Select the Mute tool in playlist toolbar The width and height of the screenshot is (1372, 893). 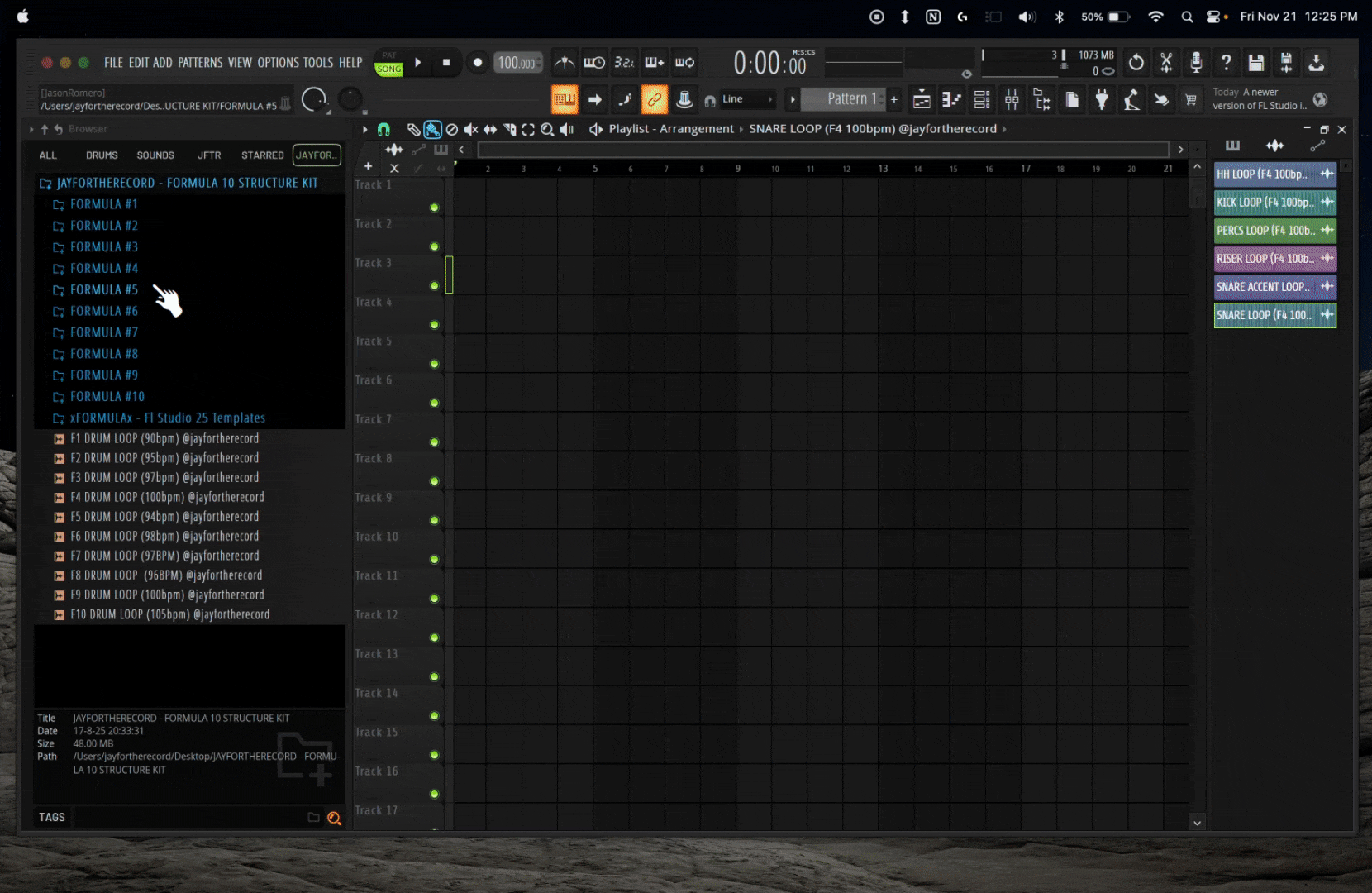click(x=471, y=130)
